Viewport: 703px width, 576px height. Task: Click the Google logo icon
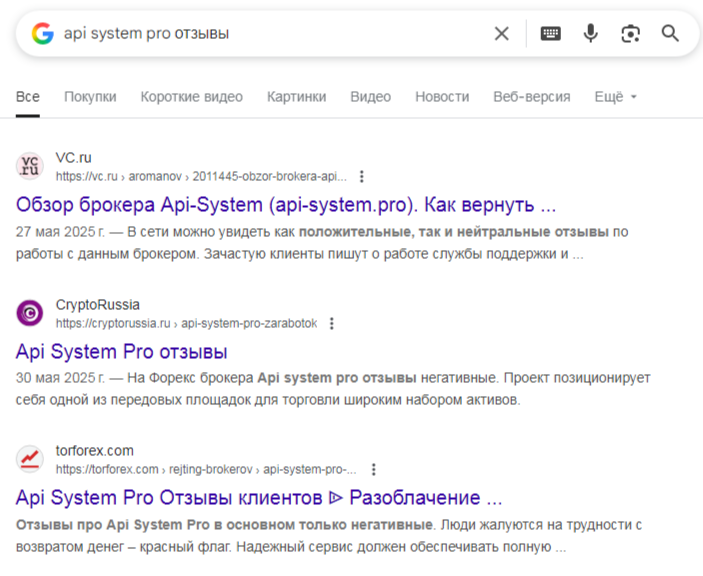43,34
